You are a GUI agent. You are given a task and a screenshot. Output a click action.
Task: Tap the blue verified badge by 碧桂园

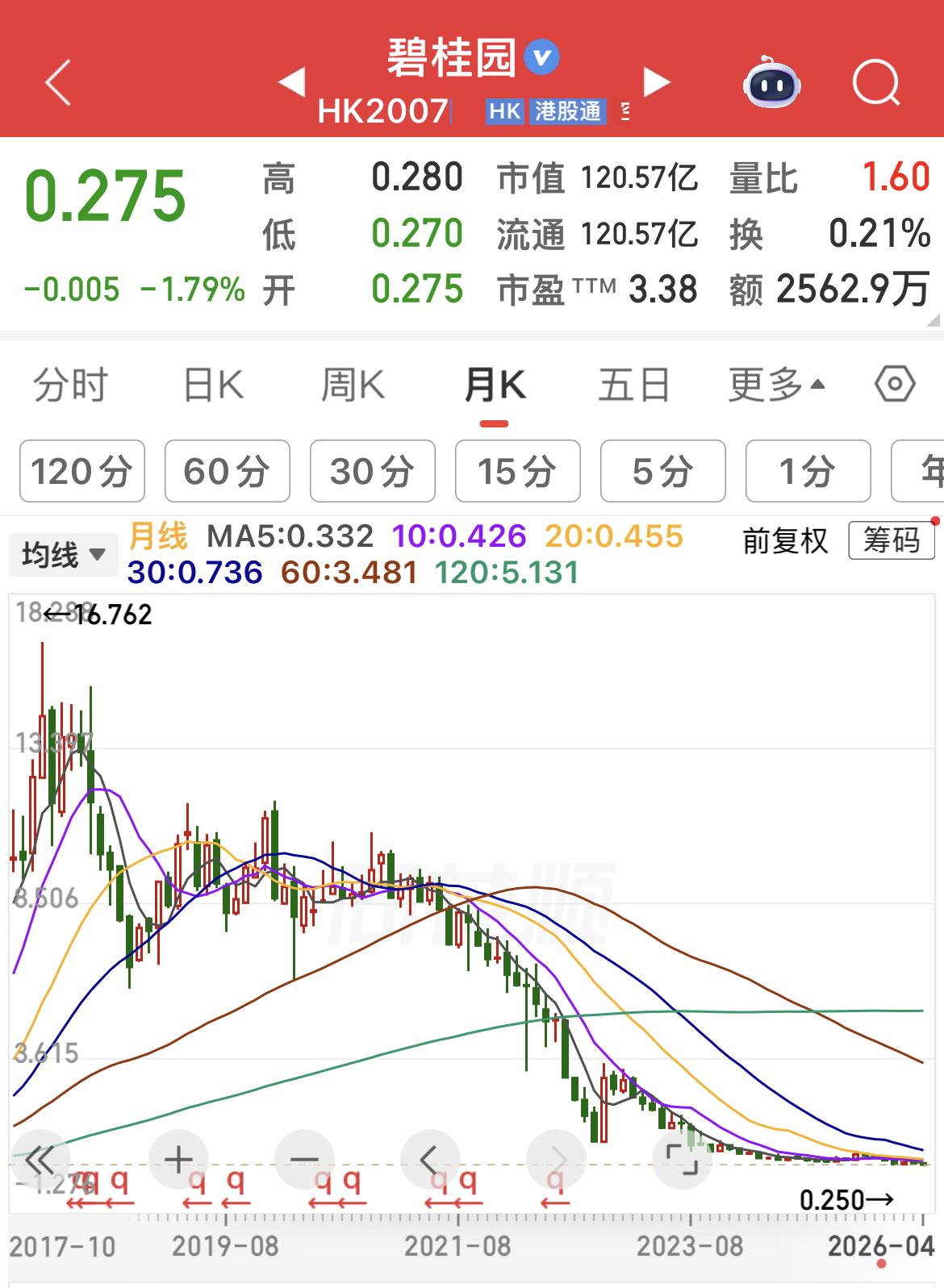click(x=541, y=57)
